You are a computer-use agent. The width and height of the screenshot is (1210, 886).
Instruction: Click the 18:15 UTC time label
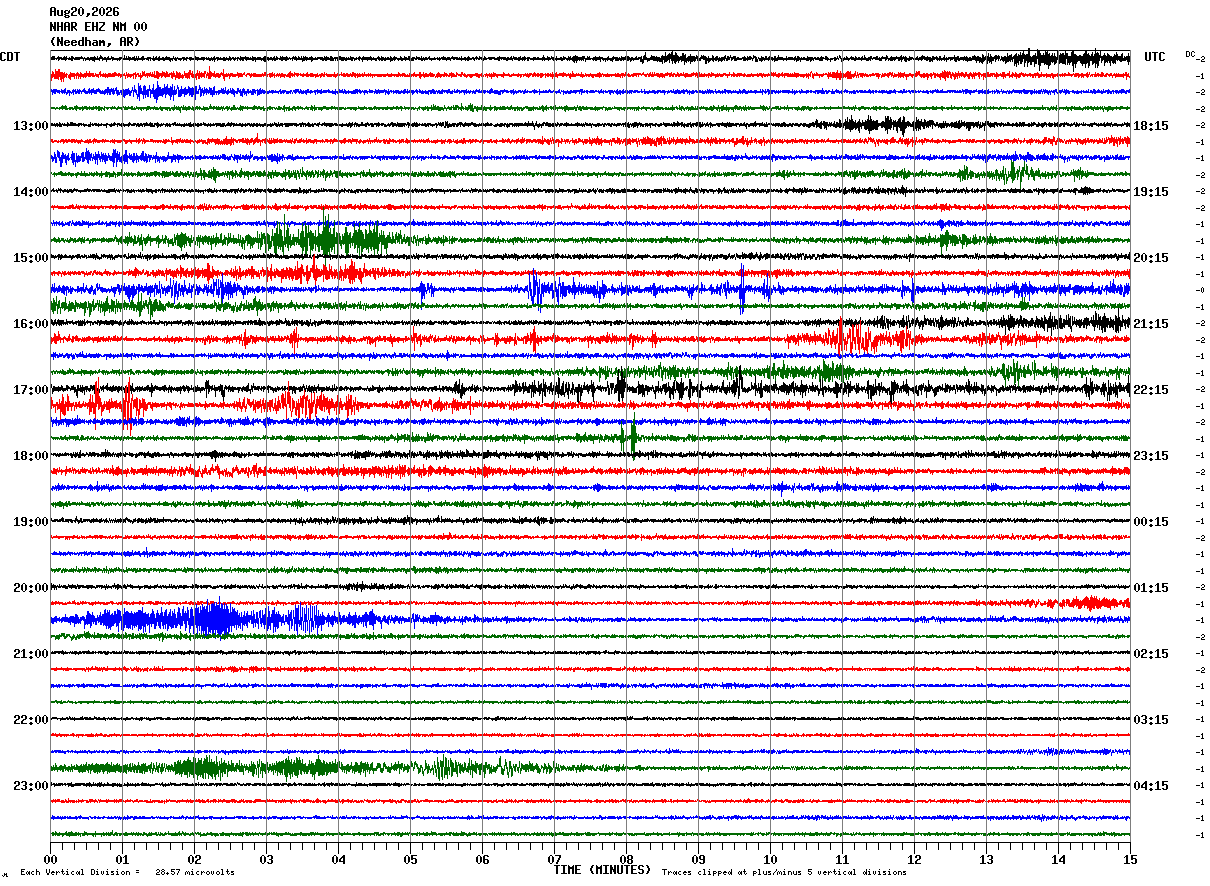point(1151,126)
